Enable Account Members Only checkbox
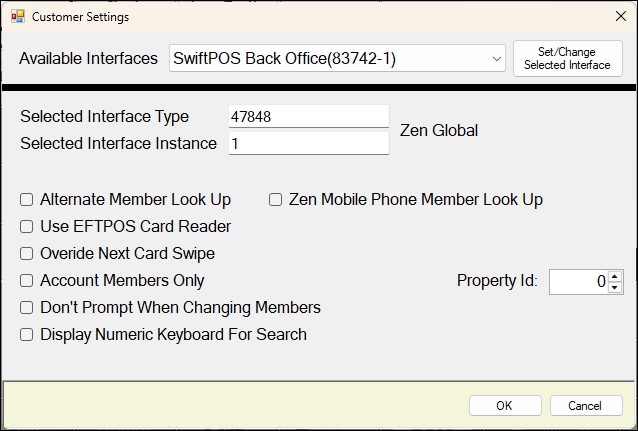Viewport: 638px width, 431px height. pyautogui.click(x=27, y=281)
